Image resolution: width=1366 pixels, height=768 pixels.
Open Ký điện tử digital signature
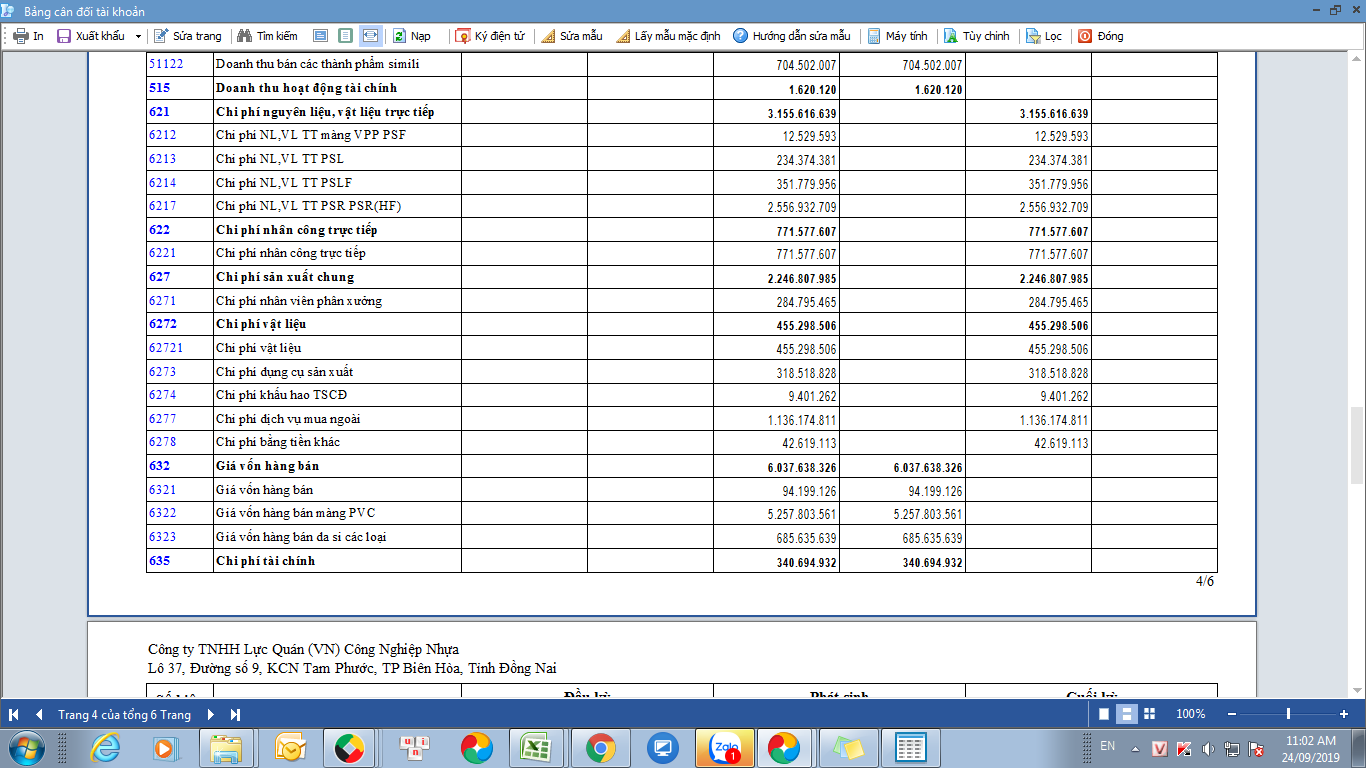(463, 36)
